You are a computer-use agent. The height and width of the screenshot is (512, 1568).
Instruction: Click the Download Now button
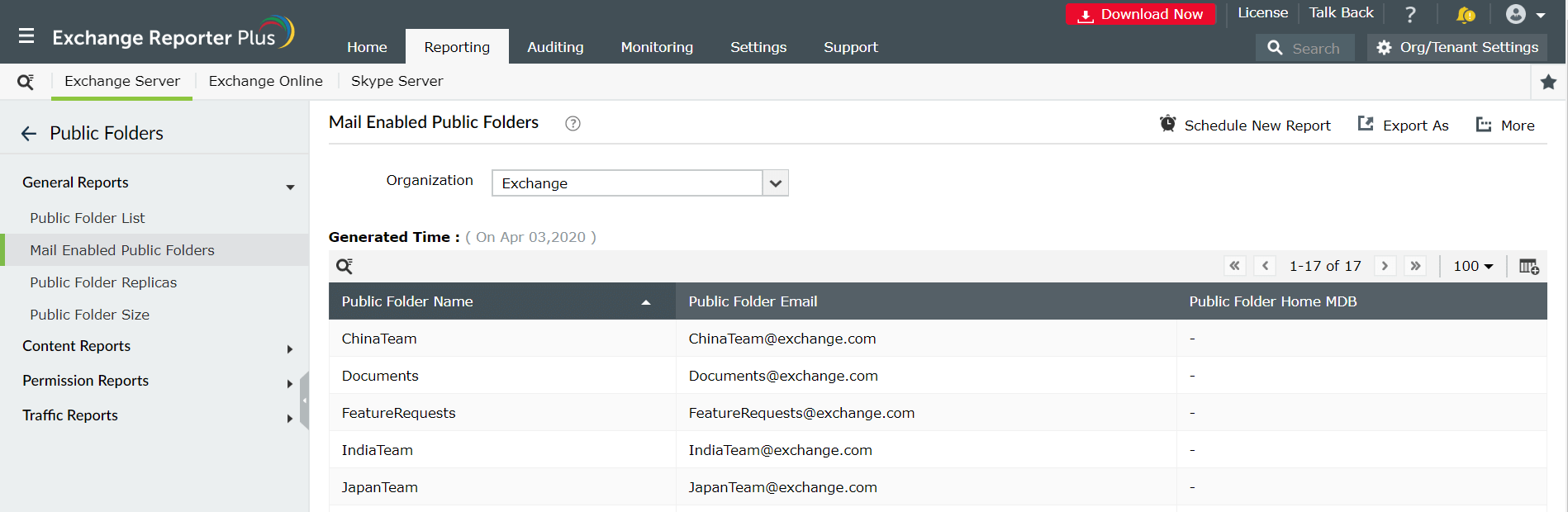(x=1141, y=14)
